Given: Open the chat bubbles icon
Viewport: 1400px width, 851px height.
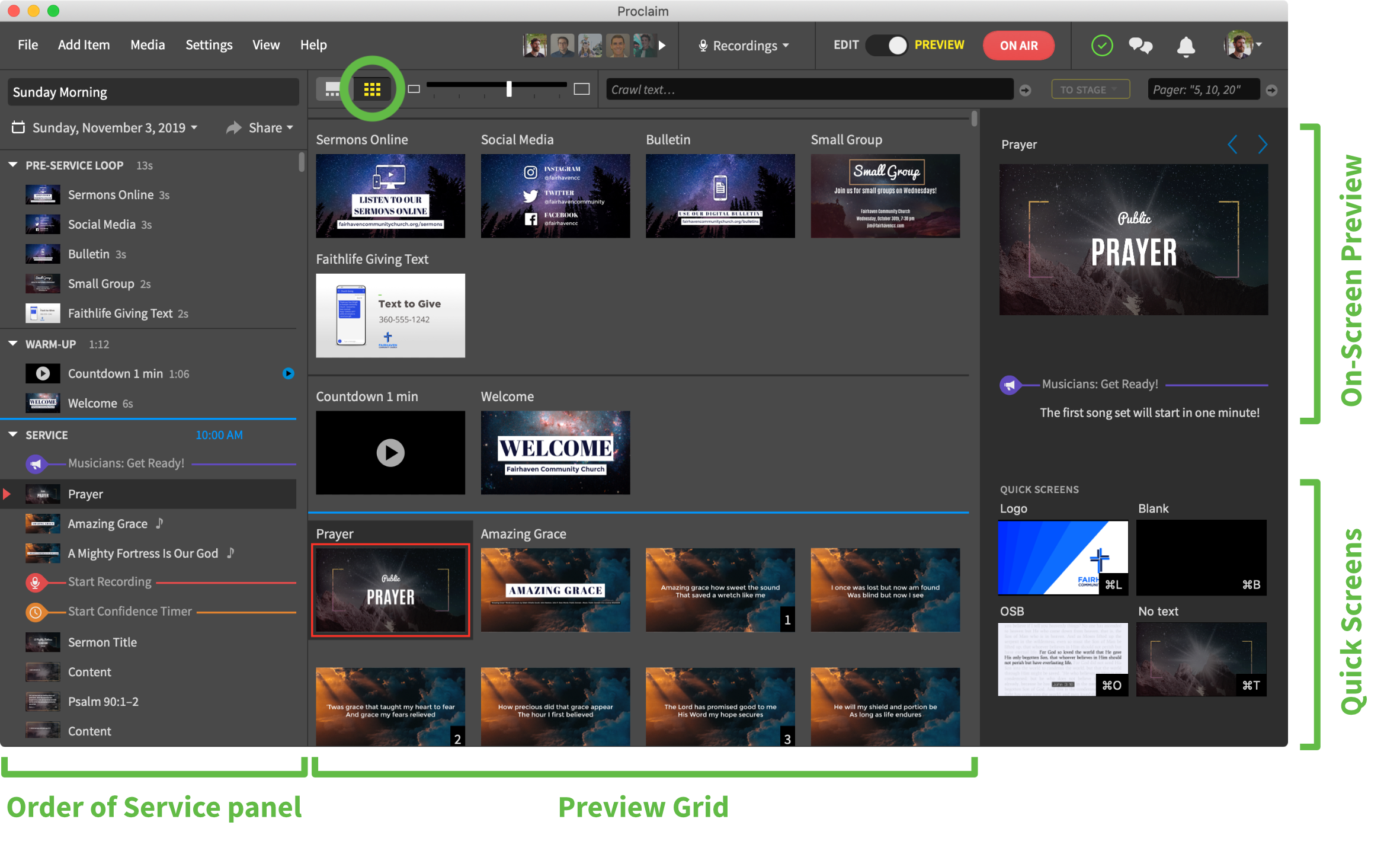Looking at the screenshot, I should (x=1140, y=46).
